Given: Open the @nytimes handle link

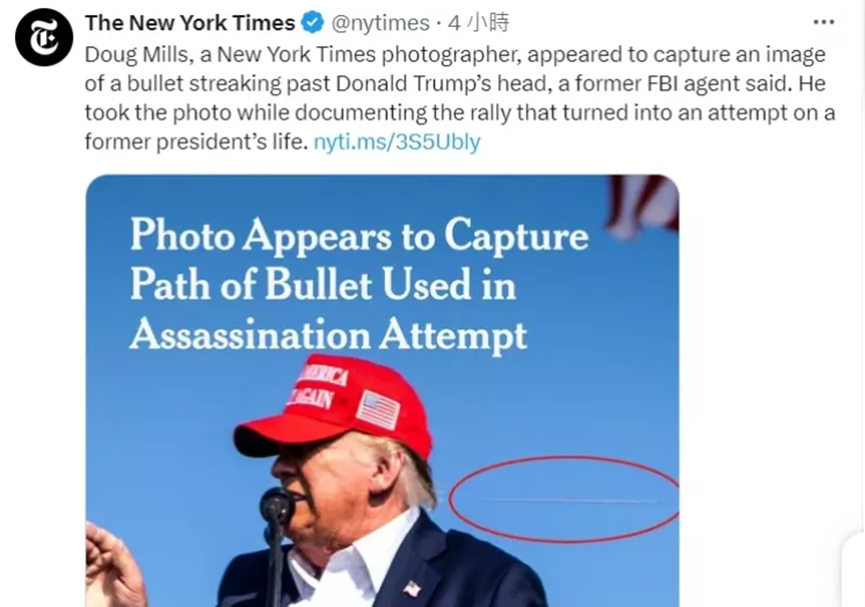Looking at the screenshot, I should (x=380, y=23).
